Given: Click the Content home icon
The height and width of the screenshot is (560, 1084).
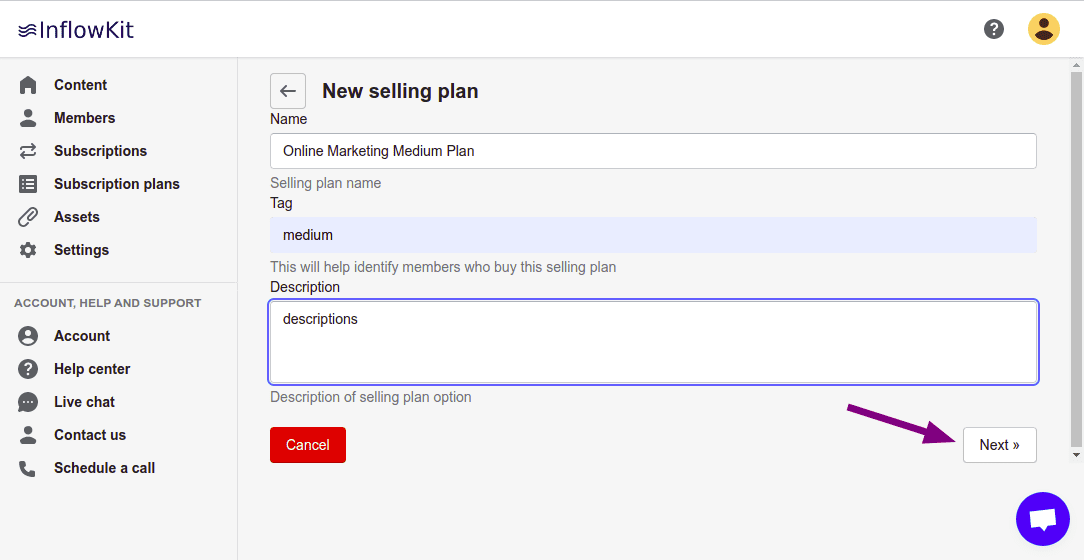Looking at the screenshot, I should (28, 85).
